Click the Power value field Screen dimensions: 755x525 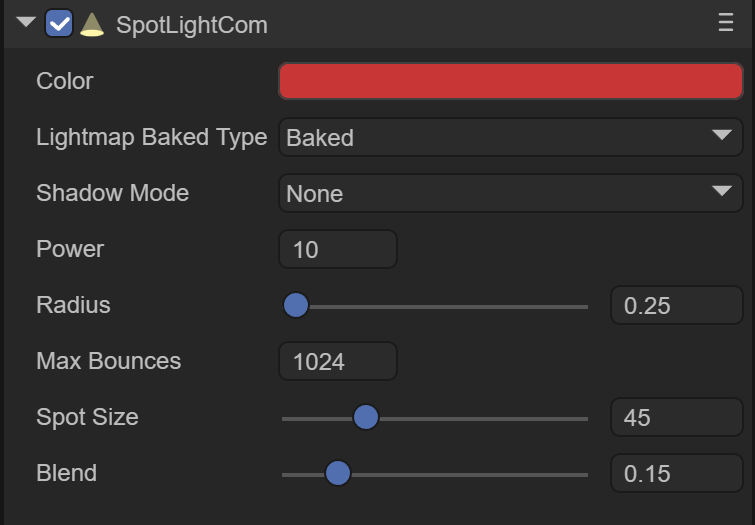[338, 249]
